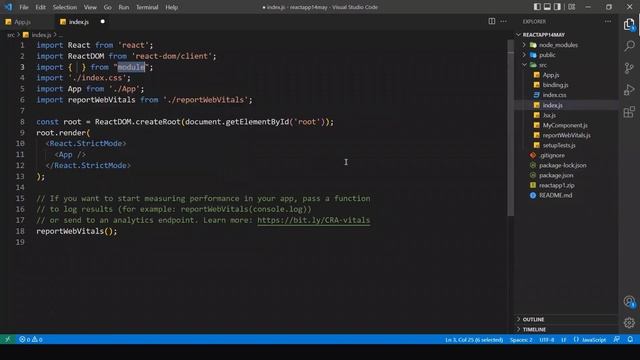
Task: Toggle the Secondary Side Bar layout button
Action: point(557,7)
